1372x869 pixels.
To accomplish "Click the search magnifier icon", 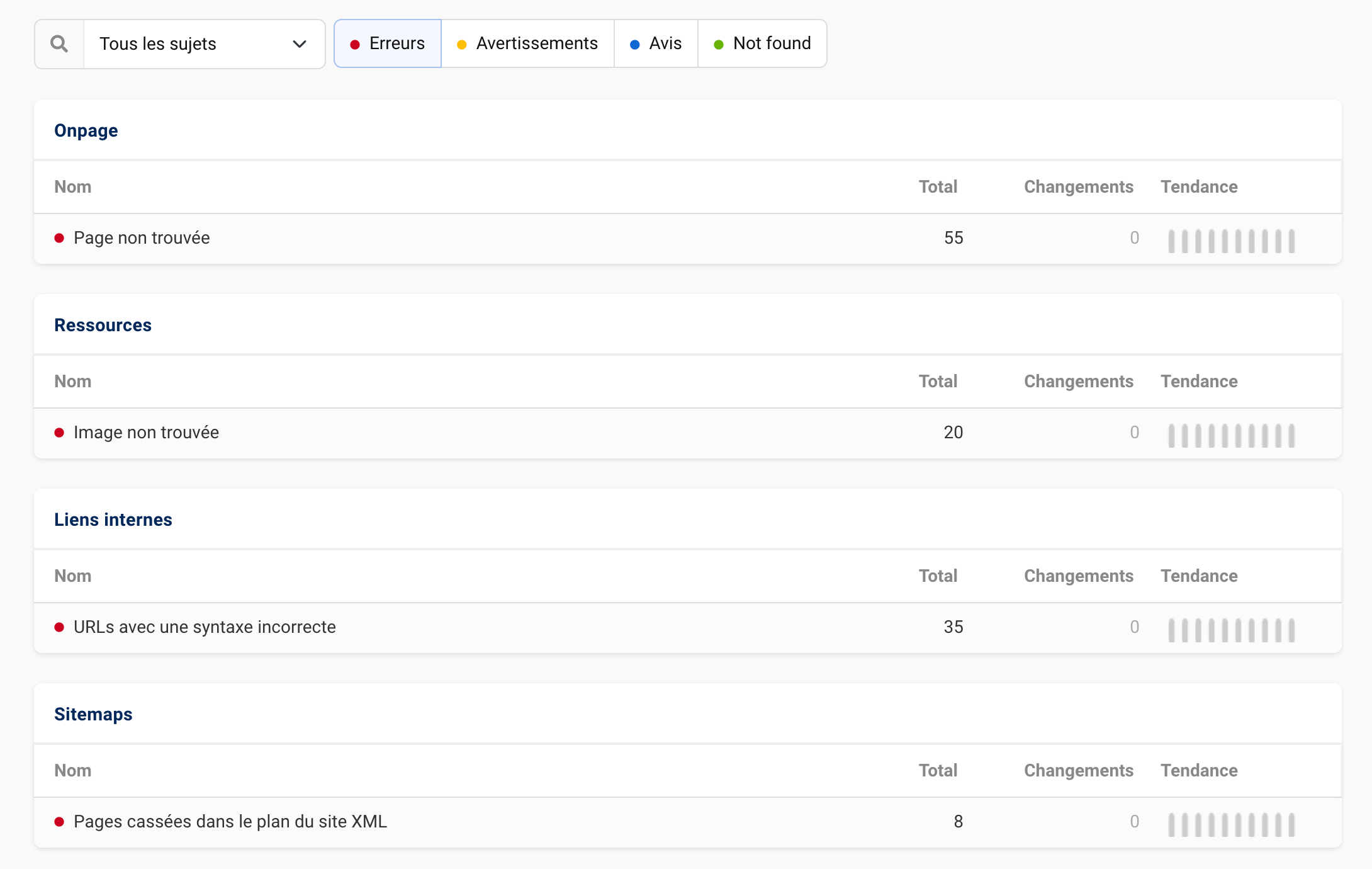I will pos(59,44).
